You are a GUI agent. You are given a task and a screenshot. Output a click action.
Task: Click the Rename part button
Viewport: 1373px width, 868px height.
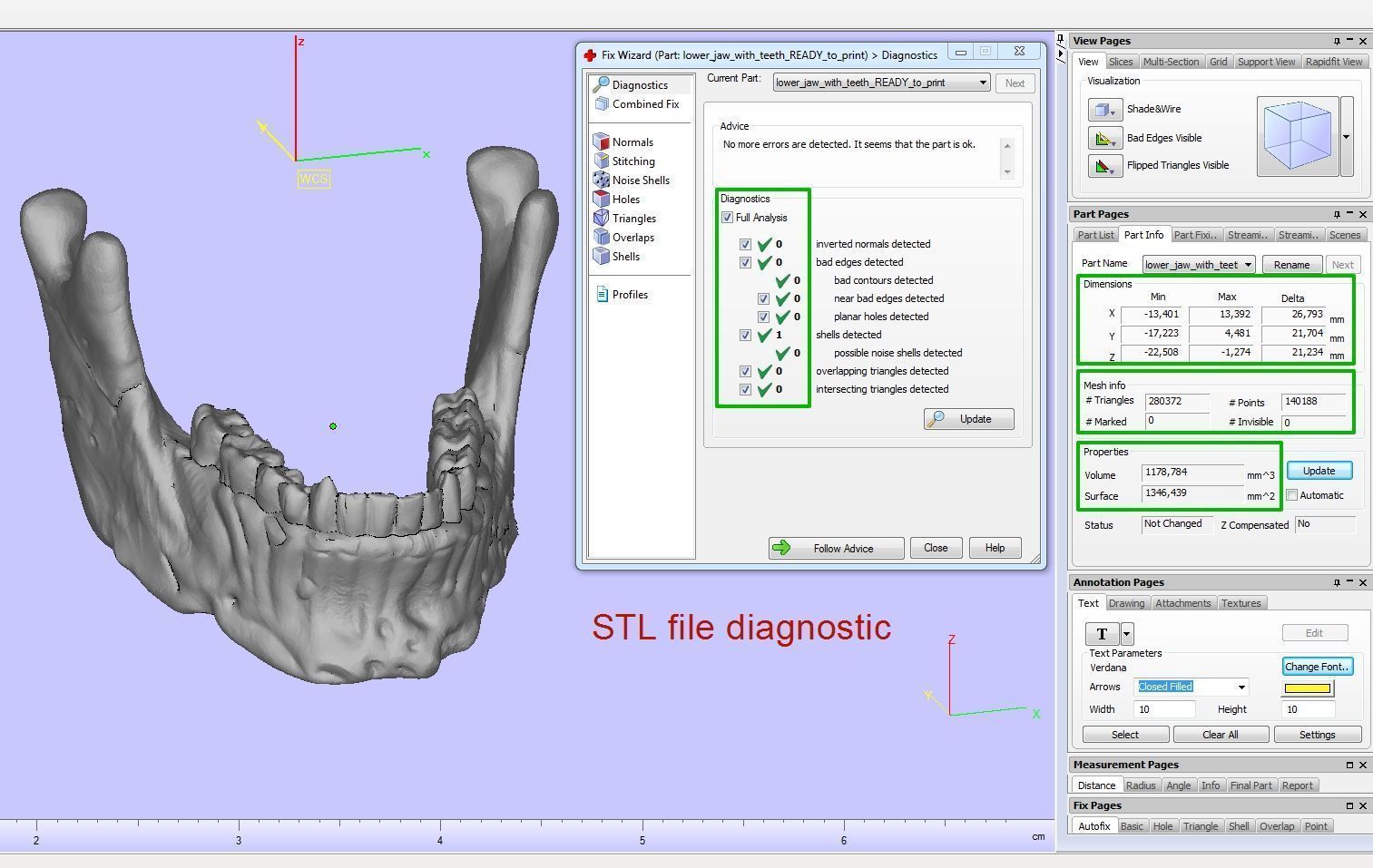click(1291, 265)
